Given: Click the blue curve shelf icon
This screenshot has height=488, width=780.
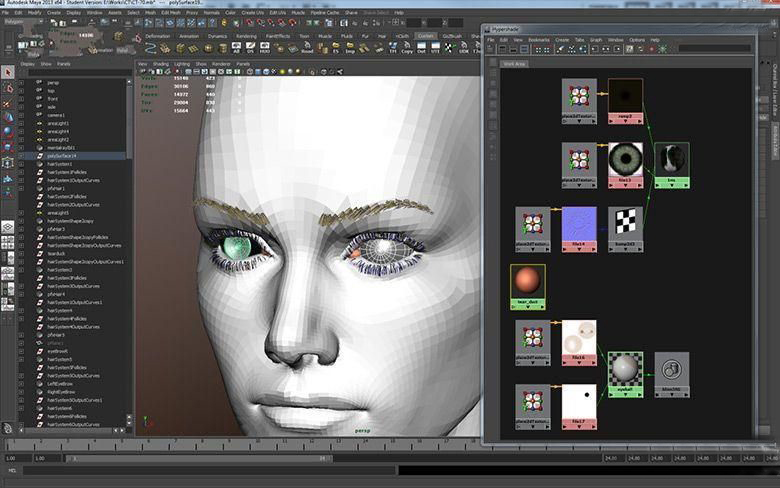Looking at the screenshot, I should pyautogui.click(x=150, y=48).
